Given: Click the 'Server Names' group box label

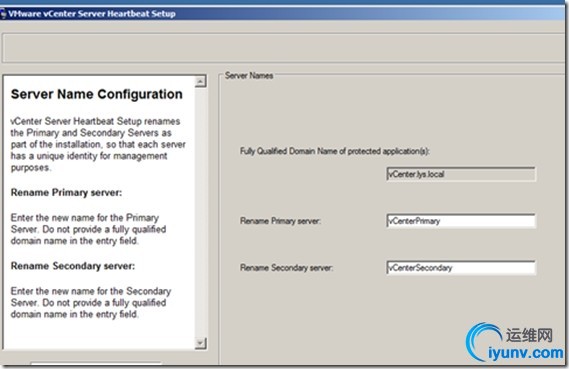Looking at the screenshot, I should (x=249, y=75).
